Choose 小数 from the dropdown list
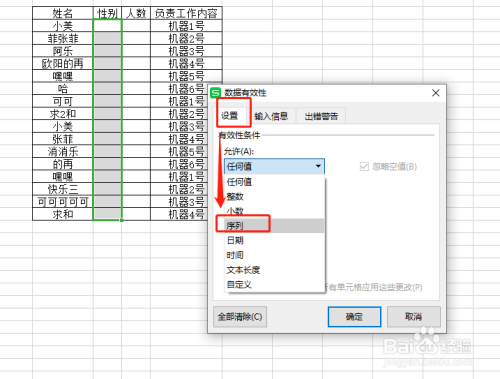Viewport: 500px width, 379px height. 275,211
